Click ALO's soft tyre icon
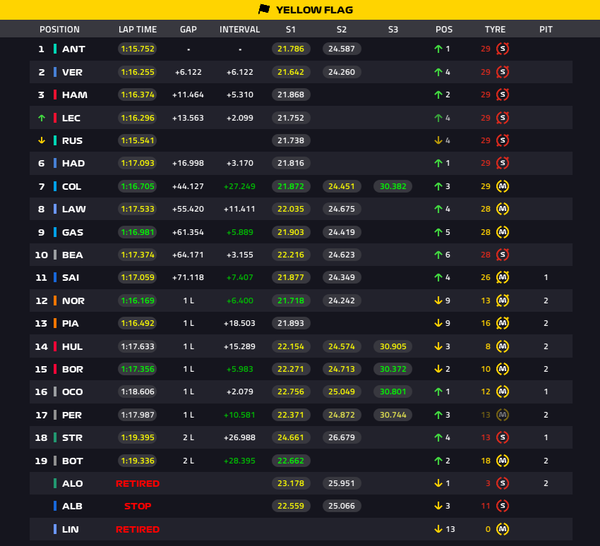The width and height of the screenshot is (600, 546). 502,483
